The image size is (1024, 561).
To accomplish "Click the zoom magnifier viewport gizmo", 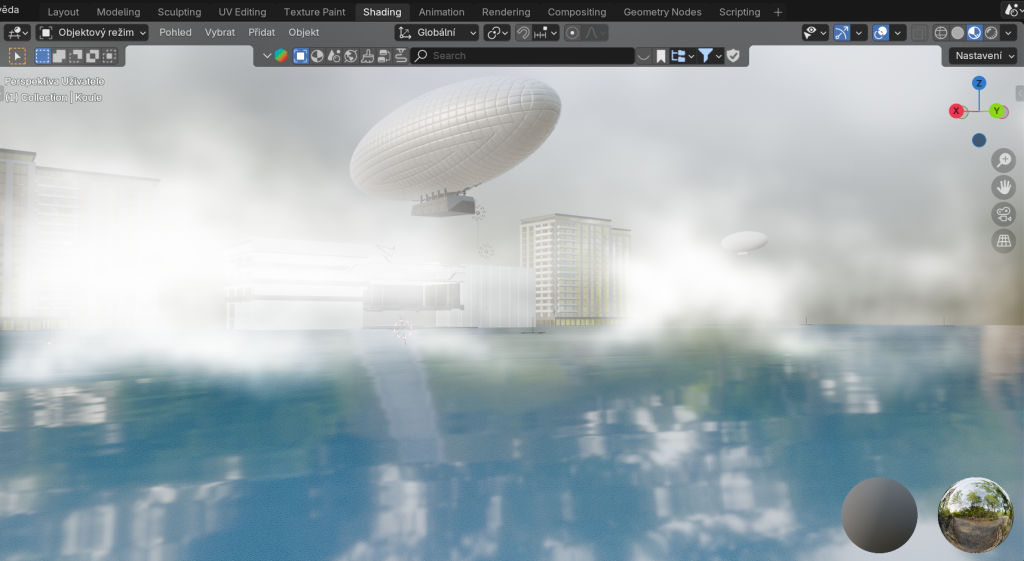I will pyautogui.click(x=1003, y=160).
